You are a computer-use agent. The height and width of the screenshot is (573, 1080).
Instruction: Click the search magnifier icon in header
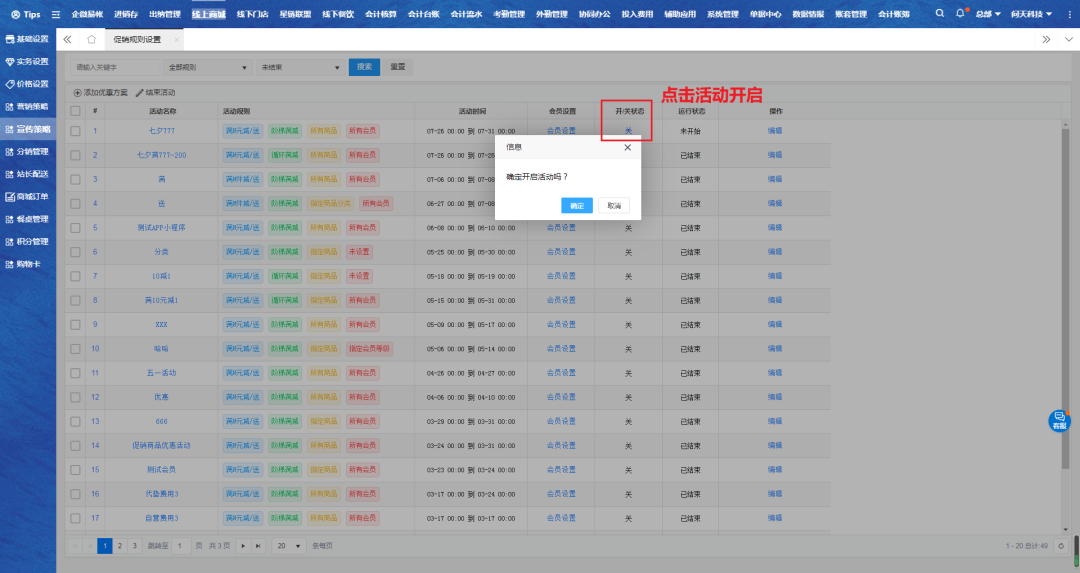coord(940,14)
